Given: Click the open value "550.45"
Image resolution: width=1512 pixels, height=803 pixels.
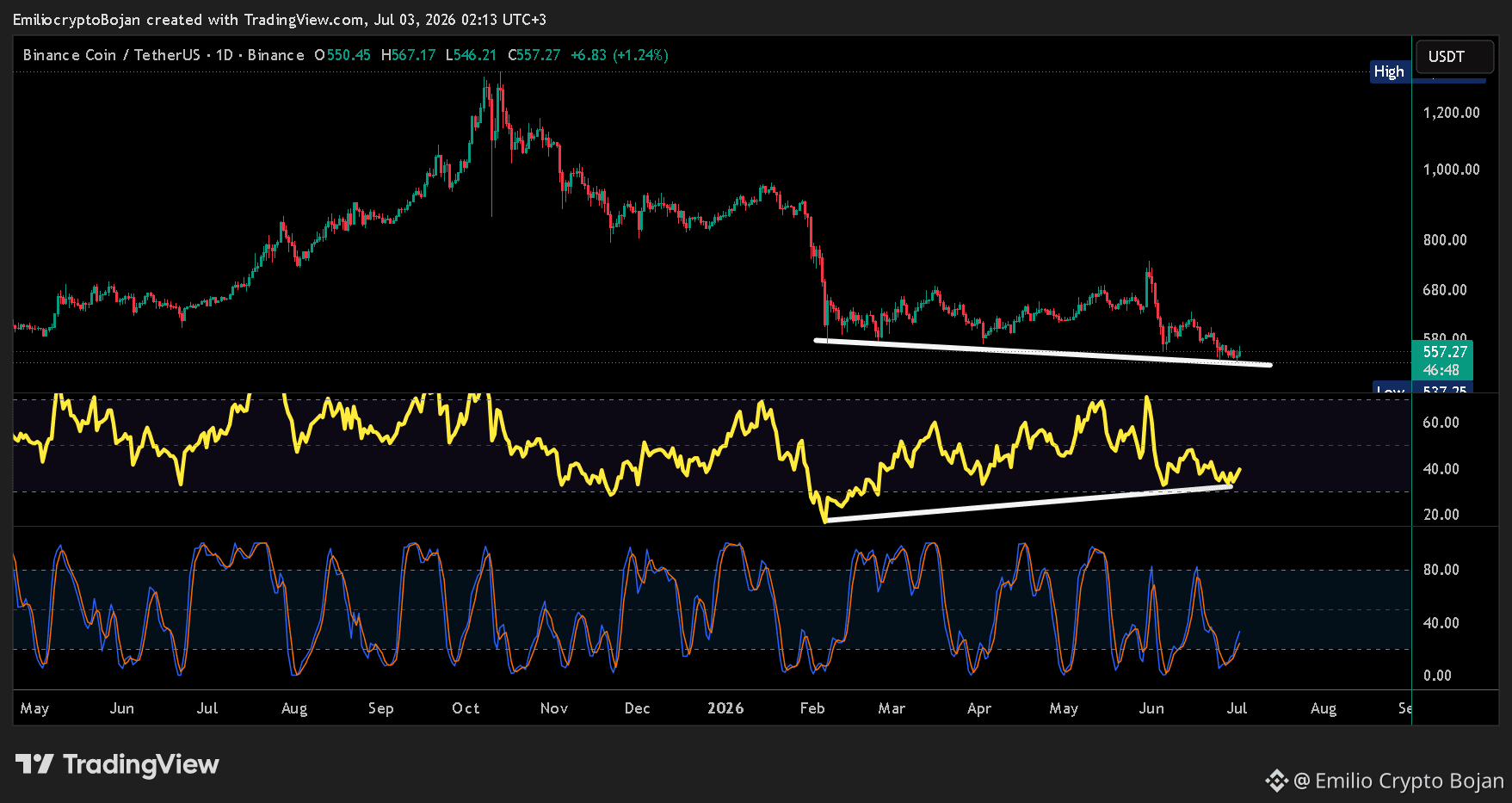Looking at the screenshot, I should pos(349,55).
